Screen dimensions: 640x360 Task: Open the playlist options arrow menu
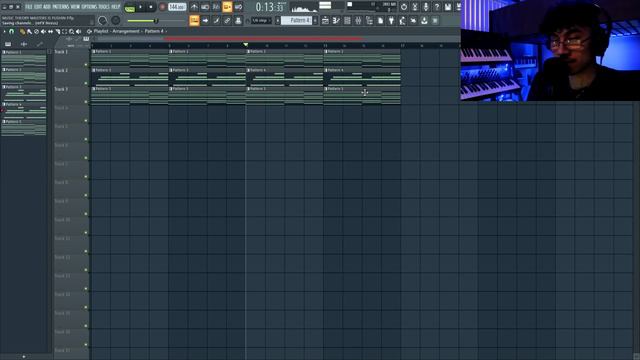[4, 31]
